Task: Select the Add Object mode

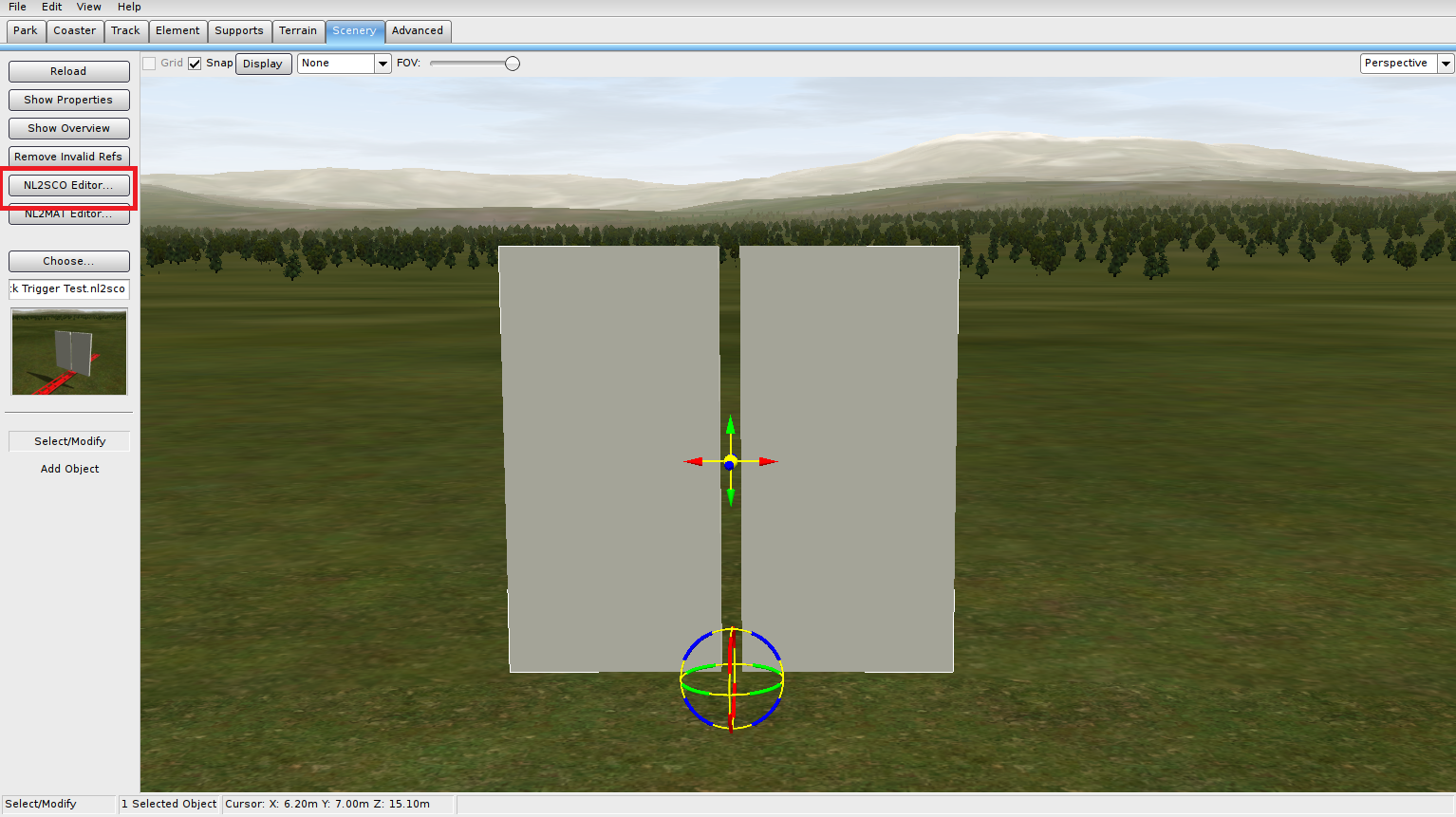Action: pos(69,469)
